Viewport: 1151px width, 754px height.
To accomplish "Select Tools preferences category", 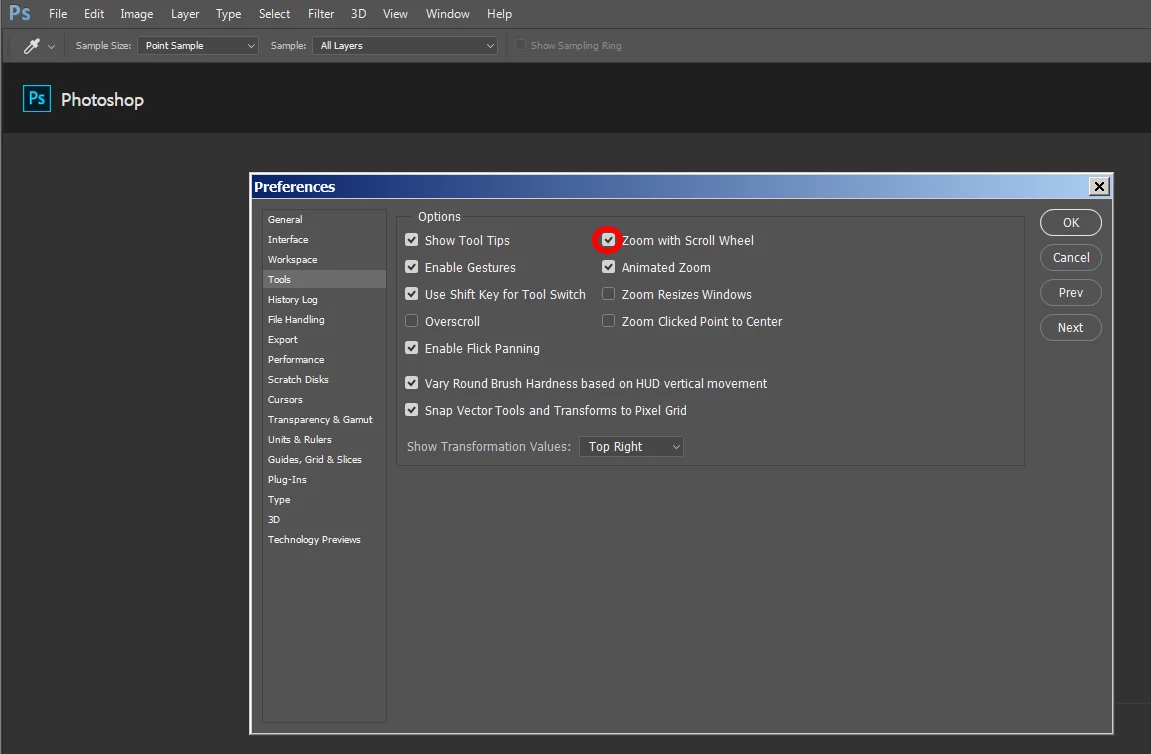I will [x=324, y=279].
